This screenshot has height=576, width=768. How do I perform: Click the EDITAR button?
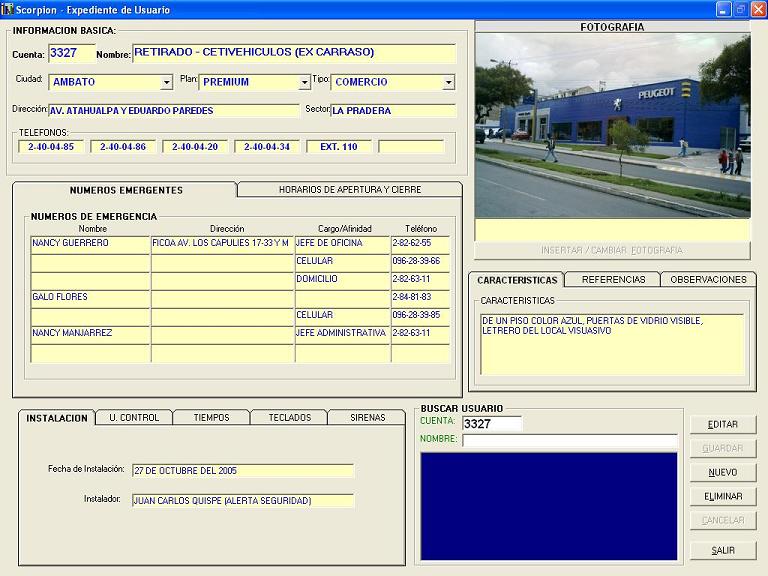(723, 425)
